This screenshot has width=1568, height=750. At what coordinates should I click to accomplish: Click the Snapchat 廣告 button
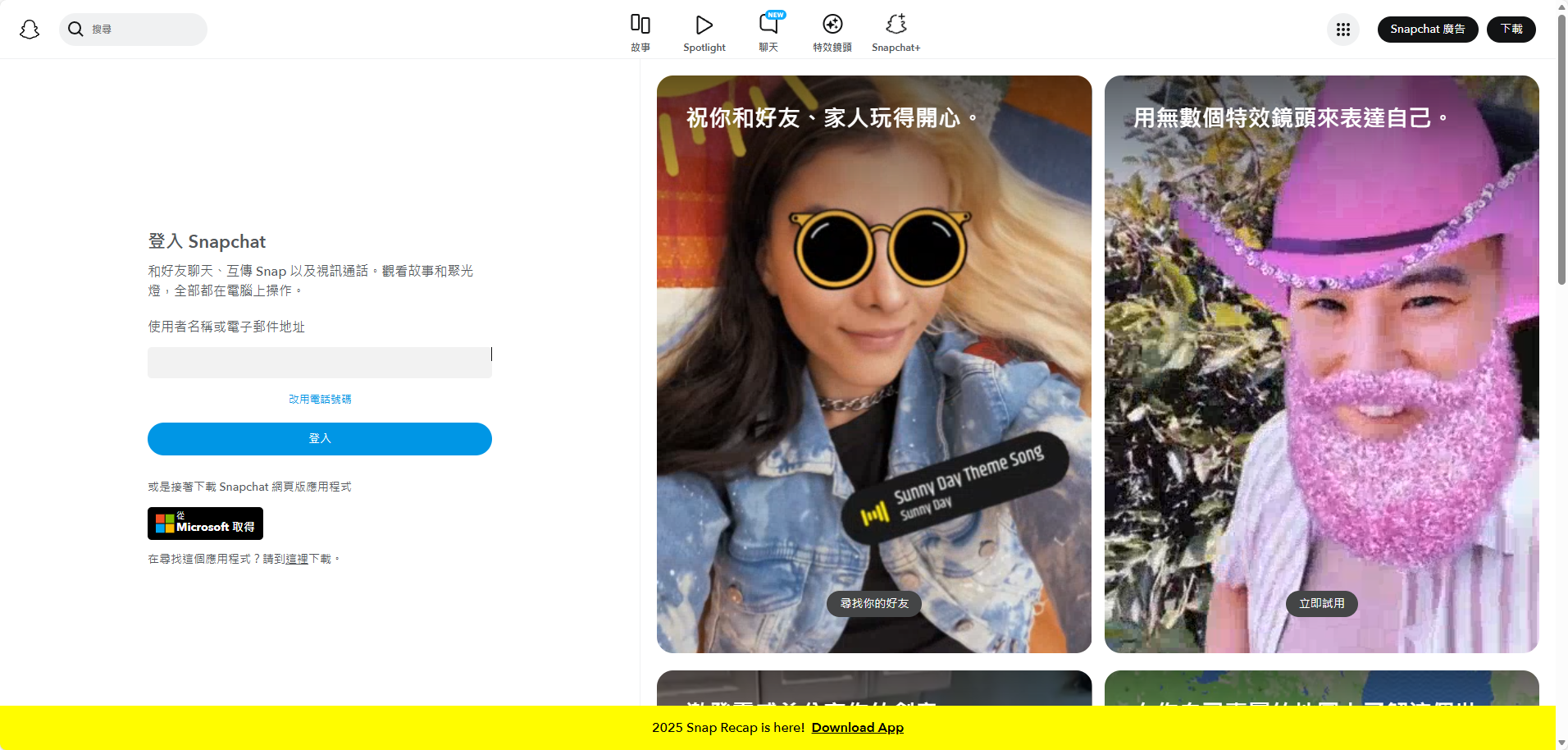tap(1427, 29)
